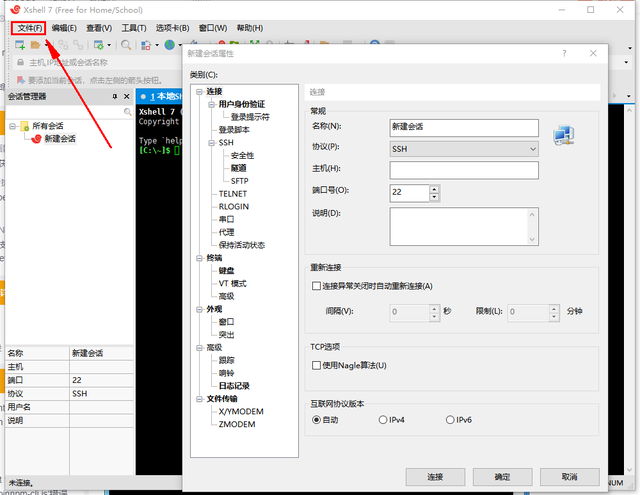Click the 说明 description text area
Viewport: 640px width, 495px height.
coord(464,226)
